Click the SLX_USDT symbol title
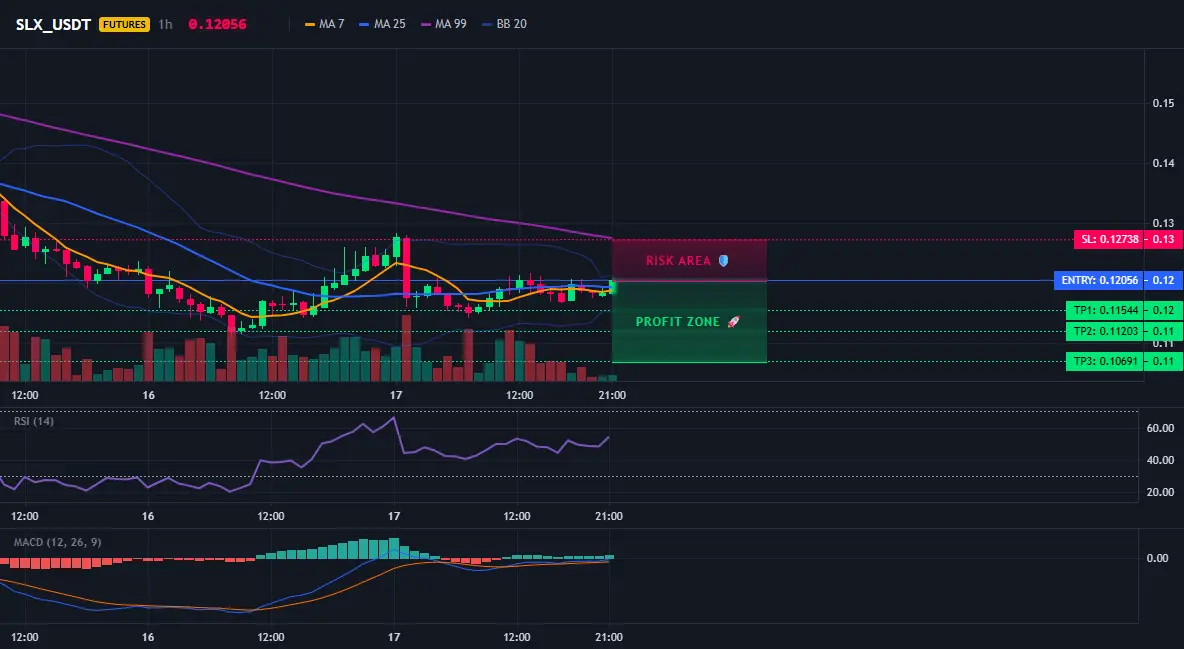 pos(53,24)
